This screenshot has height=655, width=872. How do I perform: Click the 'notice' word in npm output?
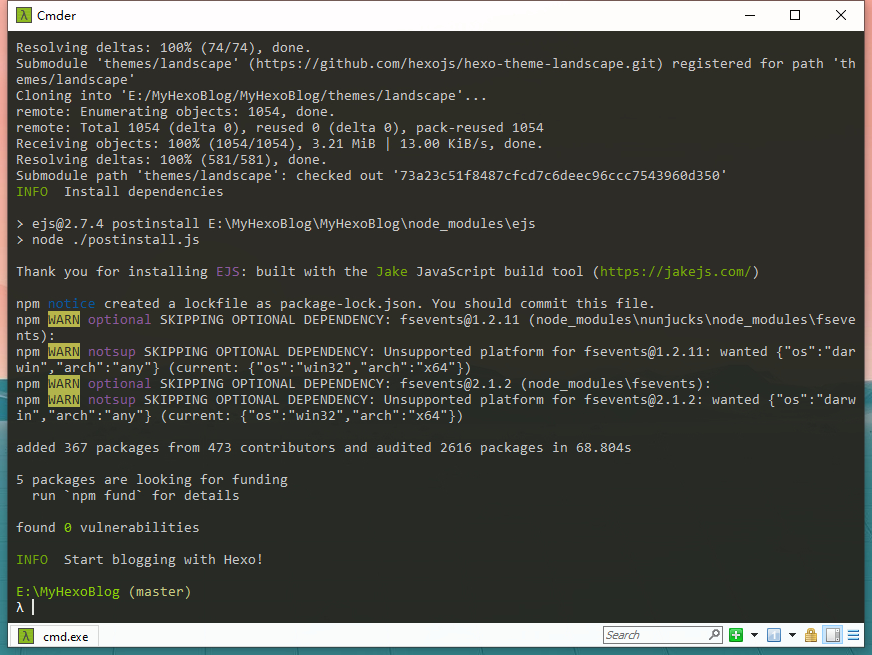71,304
